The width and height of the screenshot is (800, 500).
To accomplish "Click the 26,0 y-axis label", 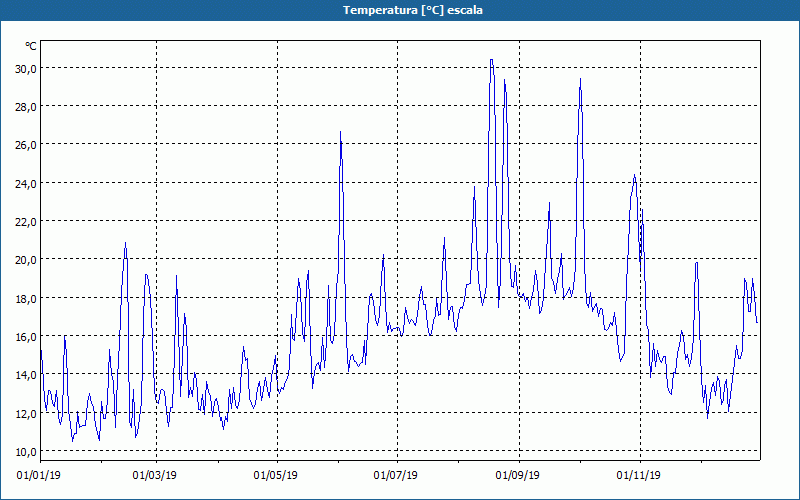I will (x=26, y=145).
